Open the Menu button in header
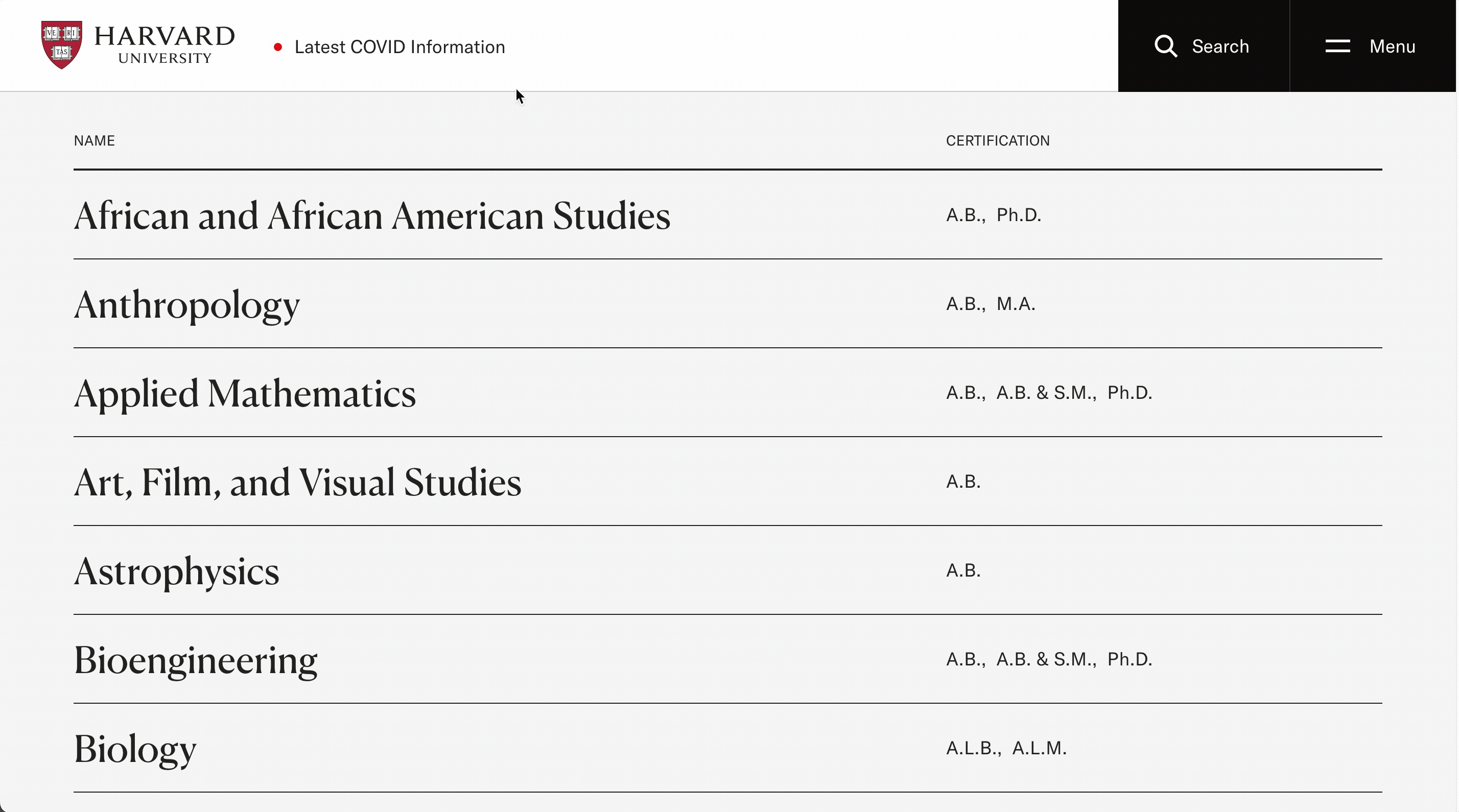1459x812 pixels. coord(1373,46)
